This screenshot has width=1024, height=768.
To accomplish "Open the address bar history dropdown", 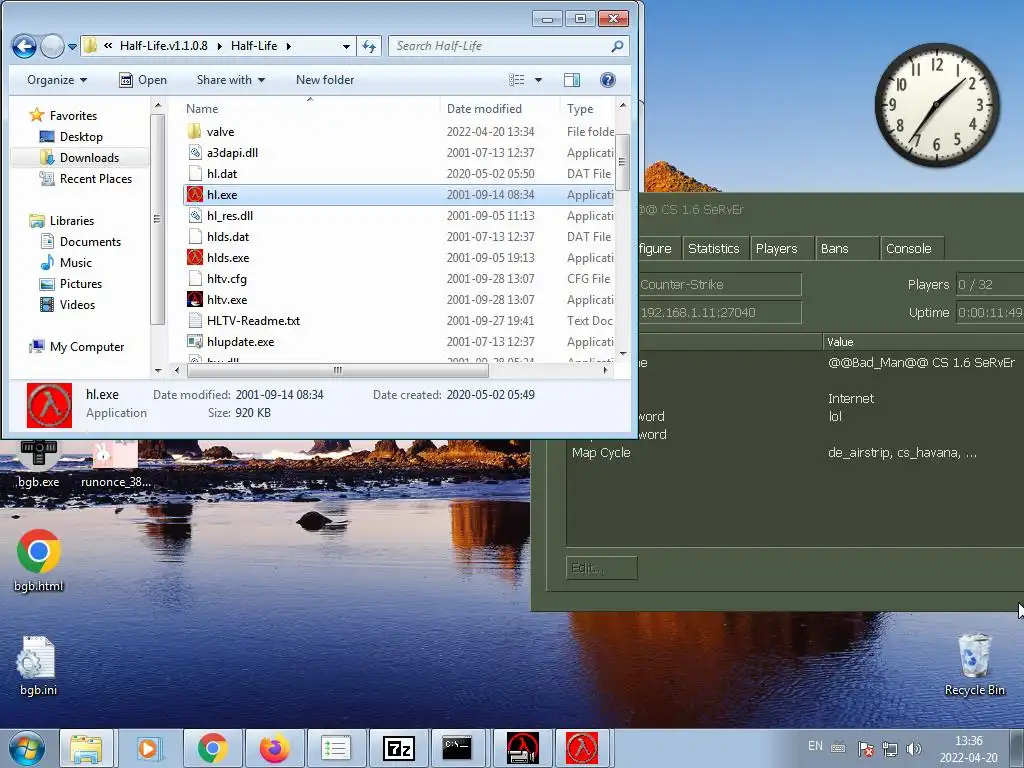I will click(346, 46).
